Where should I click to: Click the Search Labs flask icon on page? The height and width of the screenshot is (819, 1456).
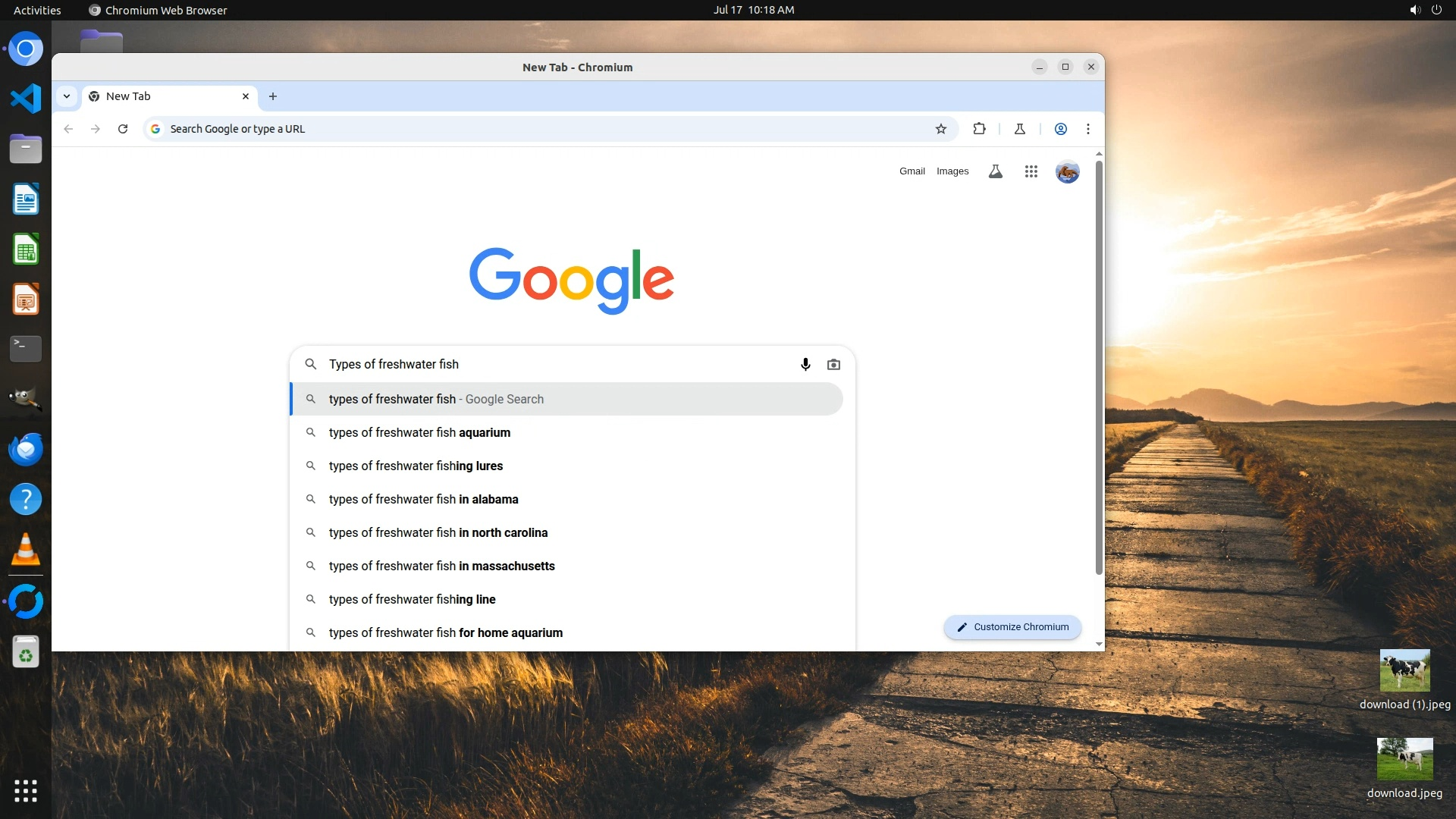tap(996, 171)
